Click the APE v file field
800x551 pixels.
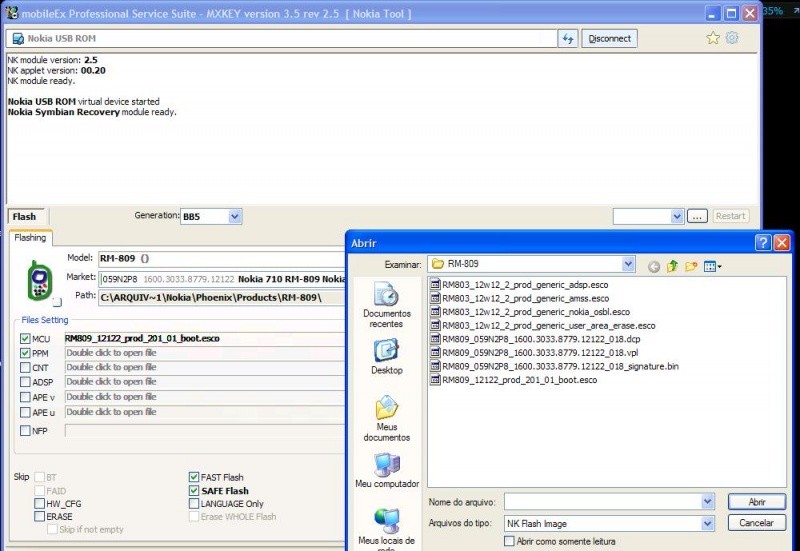point(205,396)
